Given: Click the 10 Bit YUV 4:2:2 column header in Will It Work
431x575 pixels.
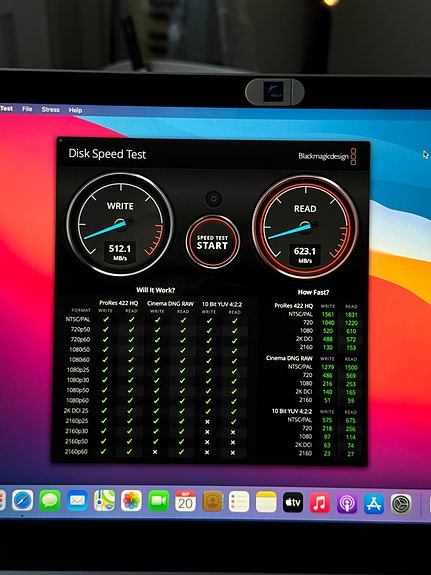Looking at the screenshot, I should (x=222, y=304).
